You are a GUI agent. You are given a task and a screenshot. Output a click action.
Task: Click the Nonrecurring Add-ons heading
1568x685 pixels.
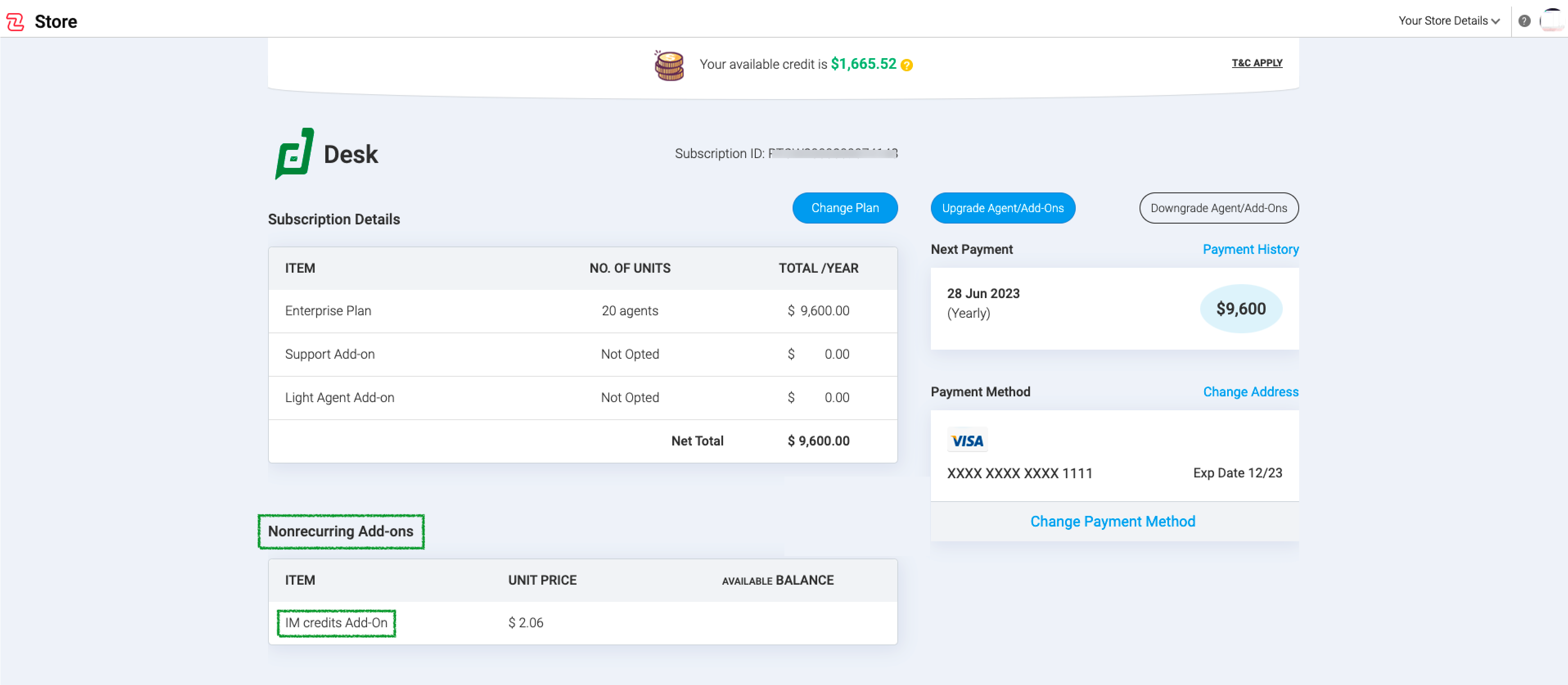(340, 531)
